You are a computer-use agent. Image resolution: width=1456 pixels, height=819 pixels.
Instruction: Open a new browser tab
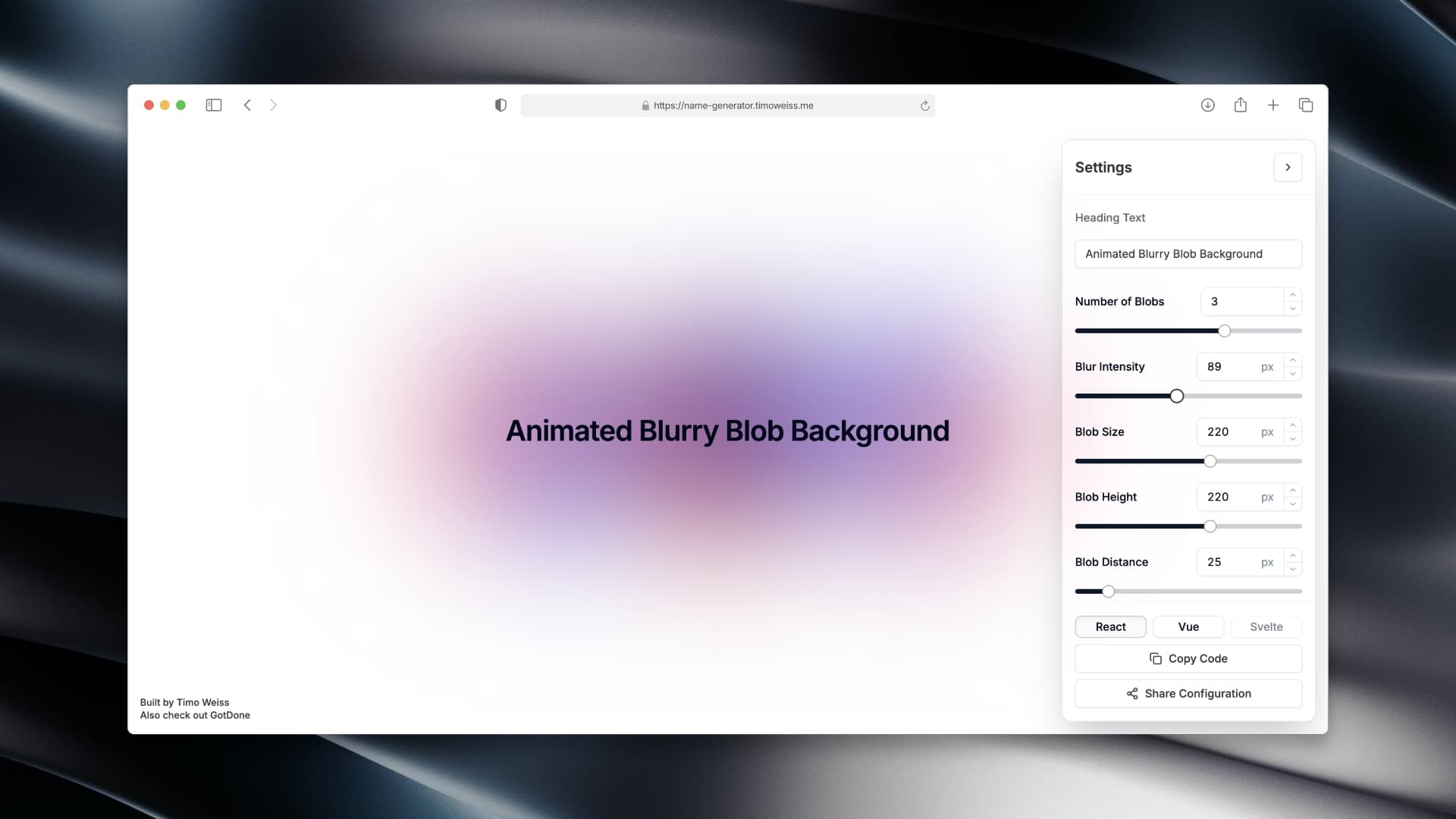pyautogui.click(x=1273, y=105)
